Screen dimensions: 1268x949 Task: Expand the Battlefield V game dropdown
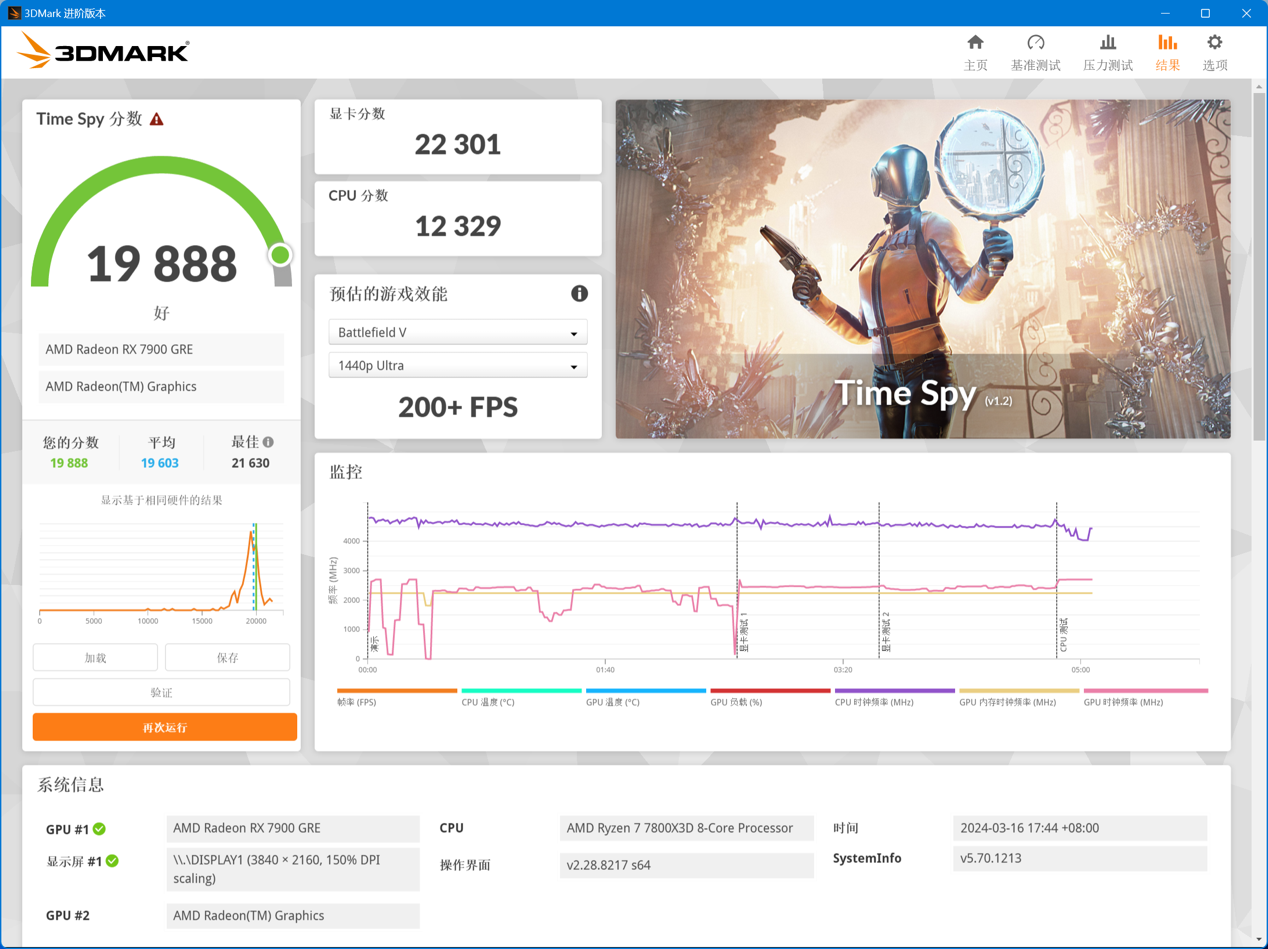457,333
